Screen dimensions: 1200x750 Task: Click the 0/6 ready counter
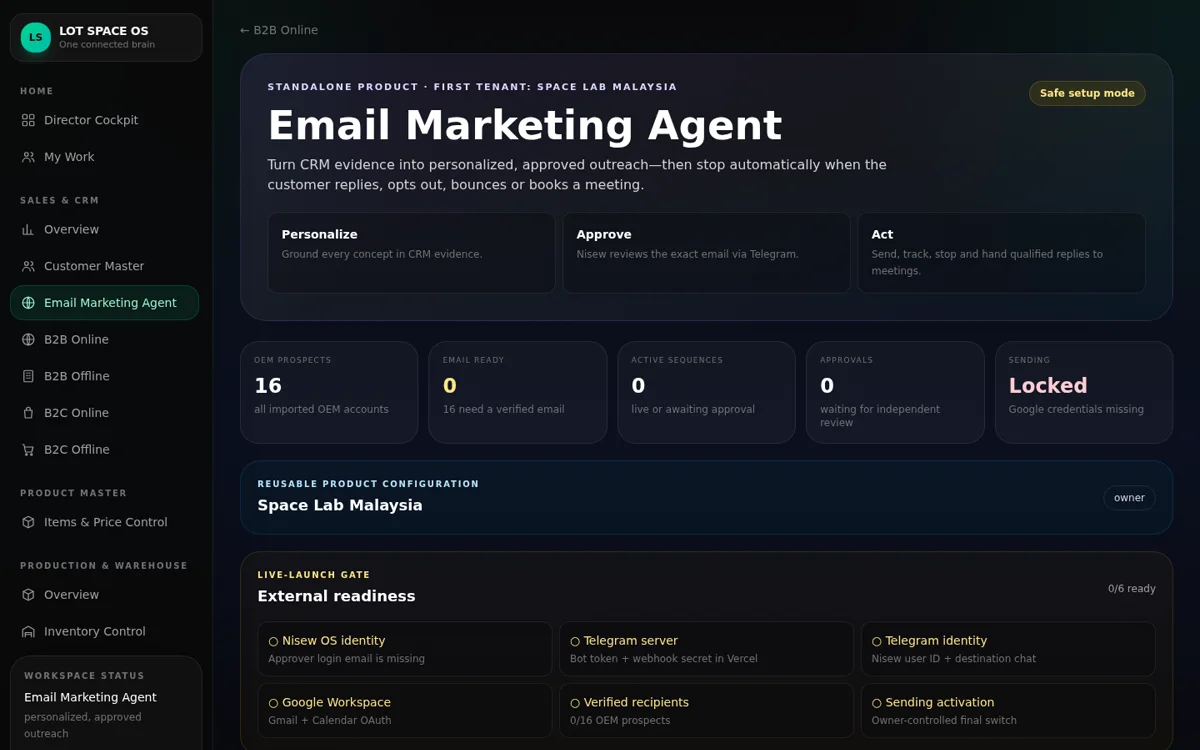pos(1131,589)
